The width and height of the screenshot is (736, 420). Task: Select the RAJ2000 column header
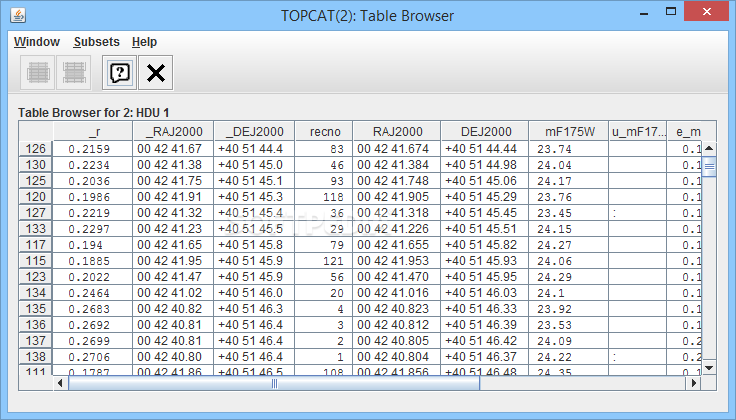pos(397,131)
